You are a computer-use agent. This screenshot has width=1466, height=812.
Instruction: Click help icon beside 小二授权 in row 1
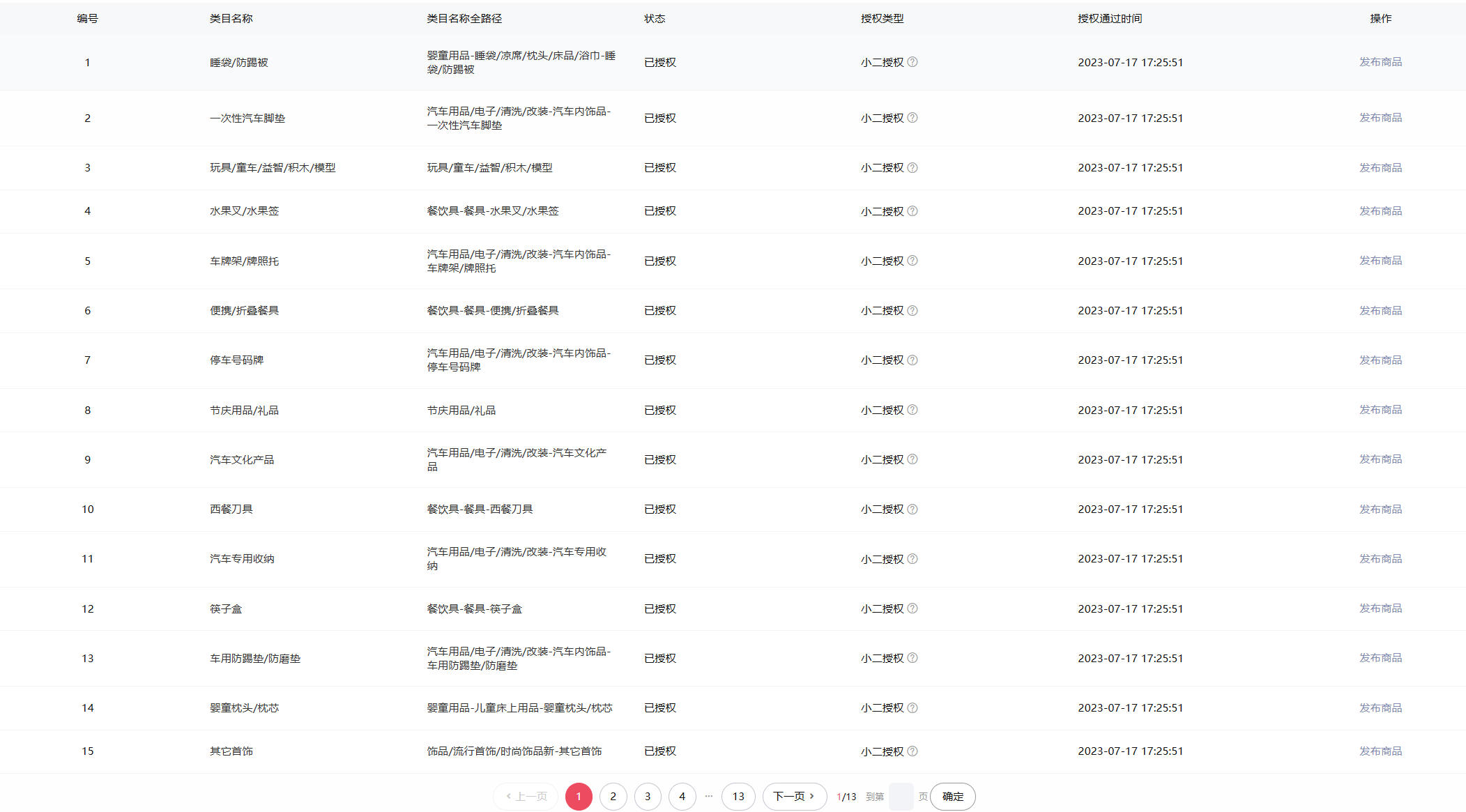coord(913,62)
